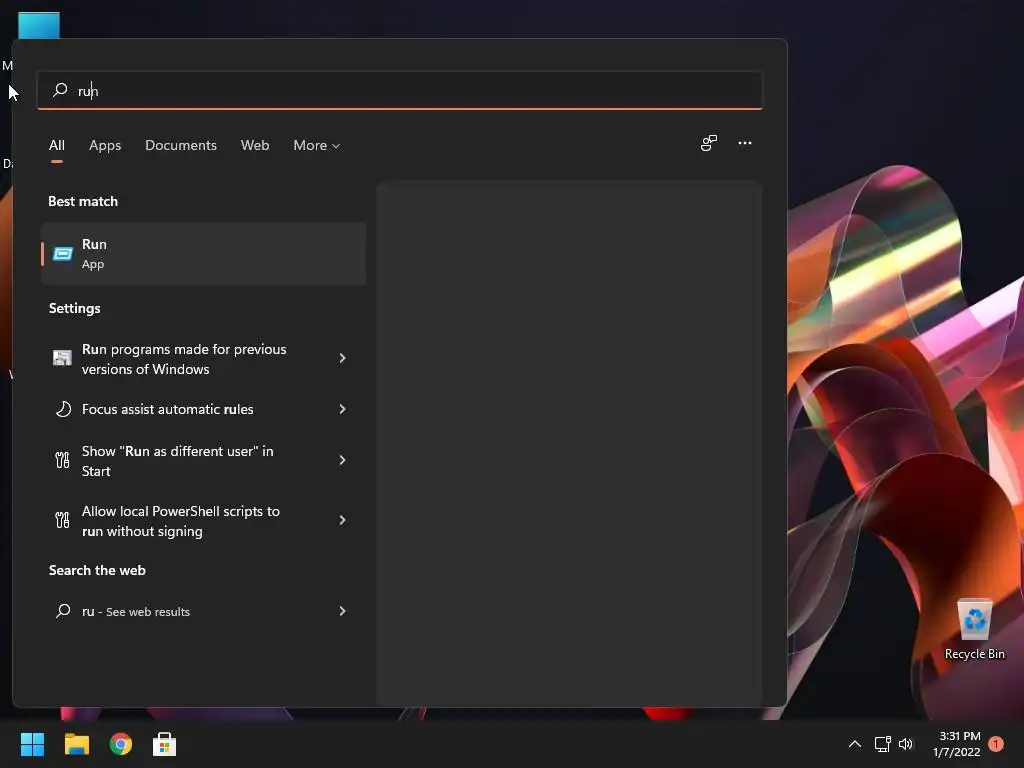Click magnifier icon beside ru web results

point(63,611)
